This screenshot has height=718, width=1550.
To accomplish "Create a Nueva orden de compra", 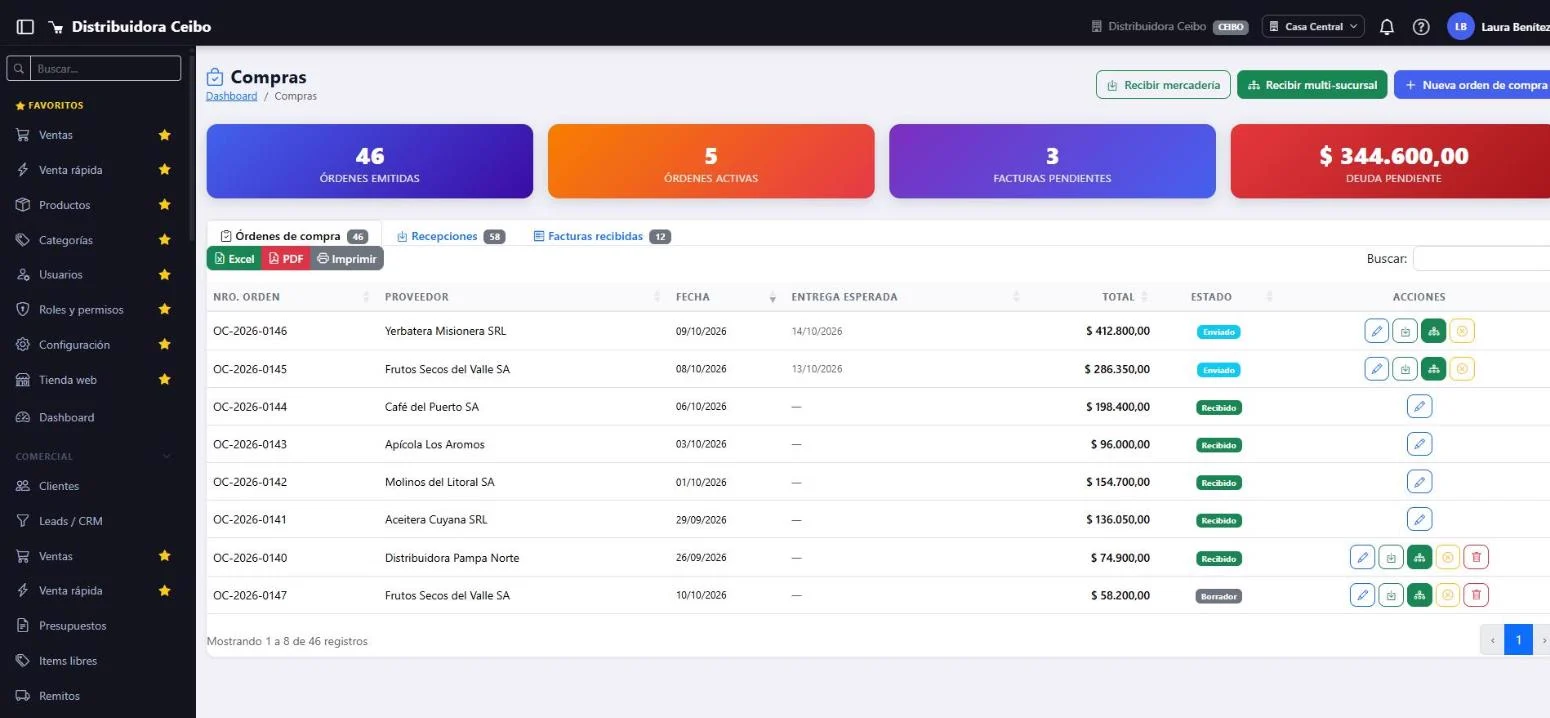I will (x=1472, y=85).
